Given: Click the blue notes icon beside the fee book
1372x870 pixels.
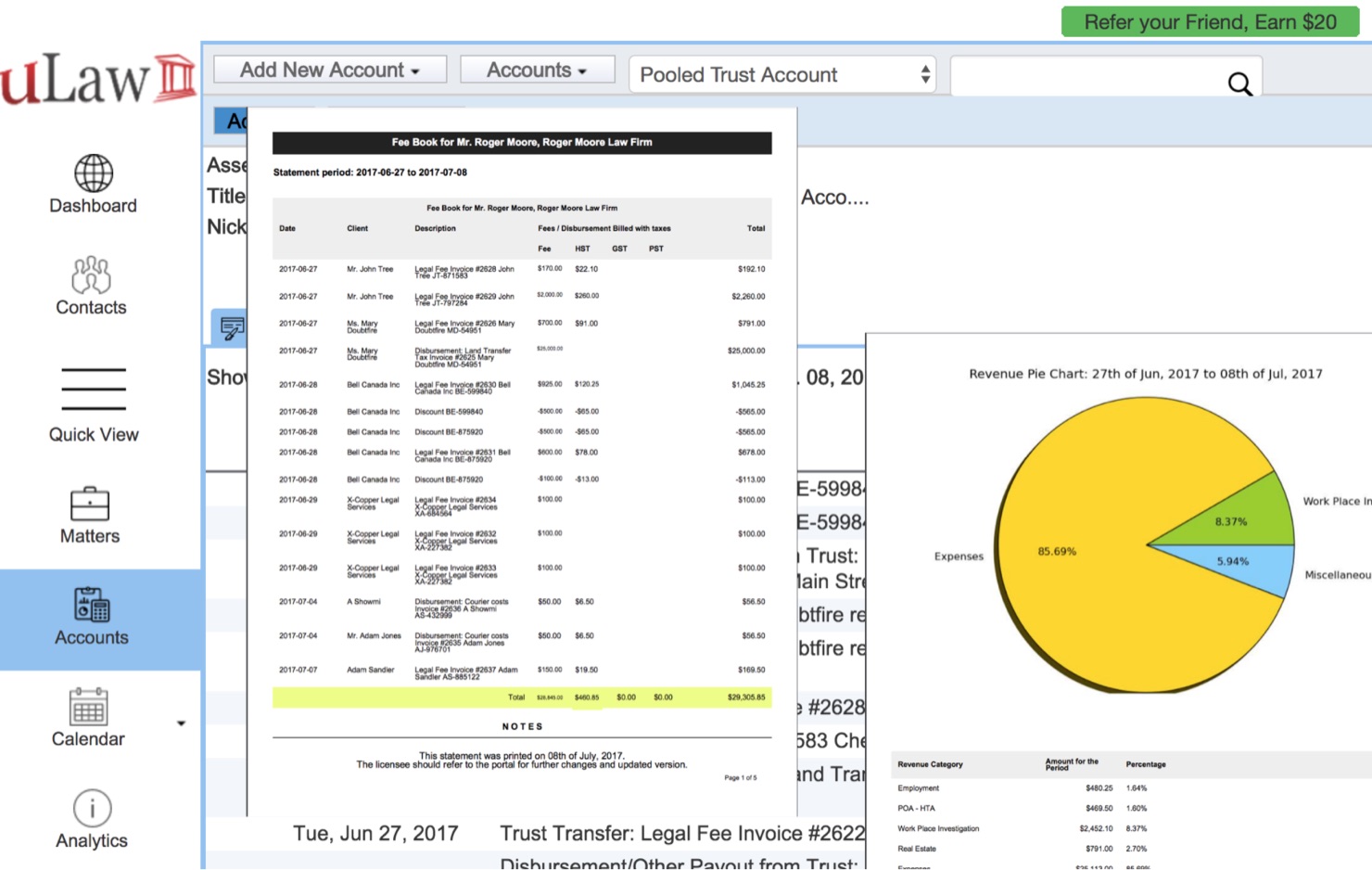Looking at the screenshot, I should pyautogui.click(x=231, y=328).
